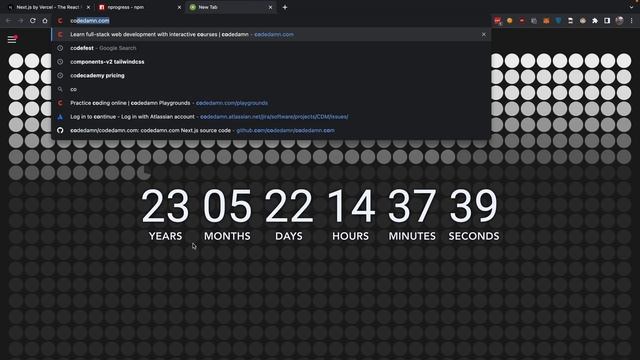This screenshot has height=360, width=640.
Task: Toggle the browser side panel icon
Action: (607, 20)
